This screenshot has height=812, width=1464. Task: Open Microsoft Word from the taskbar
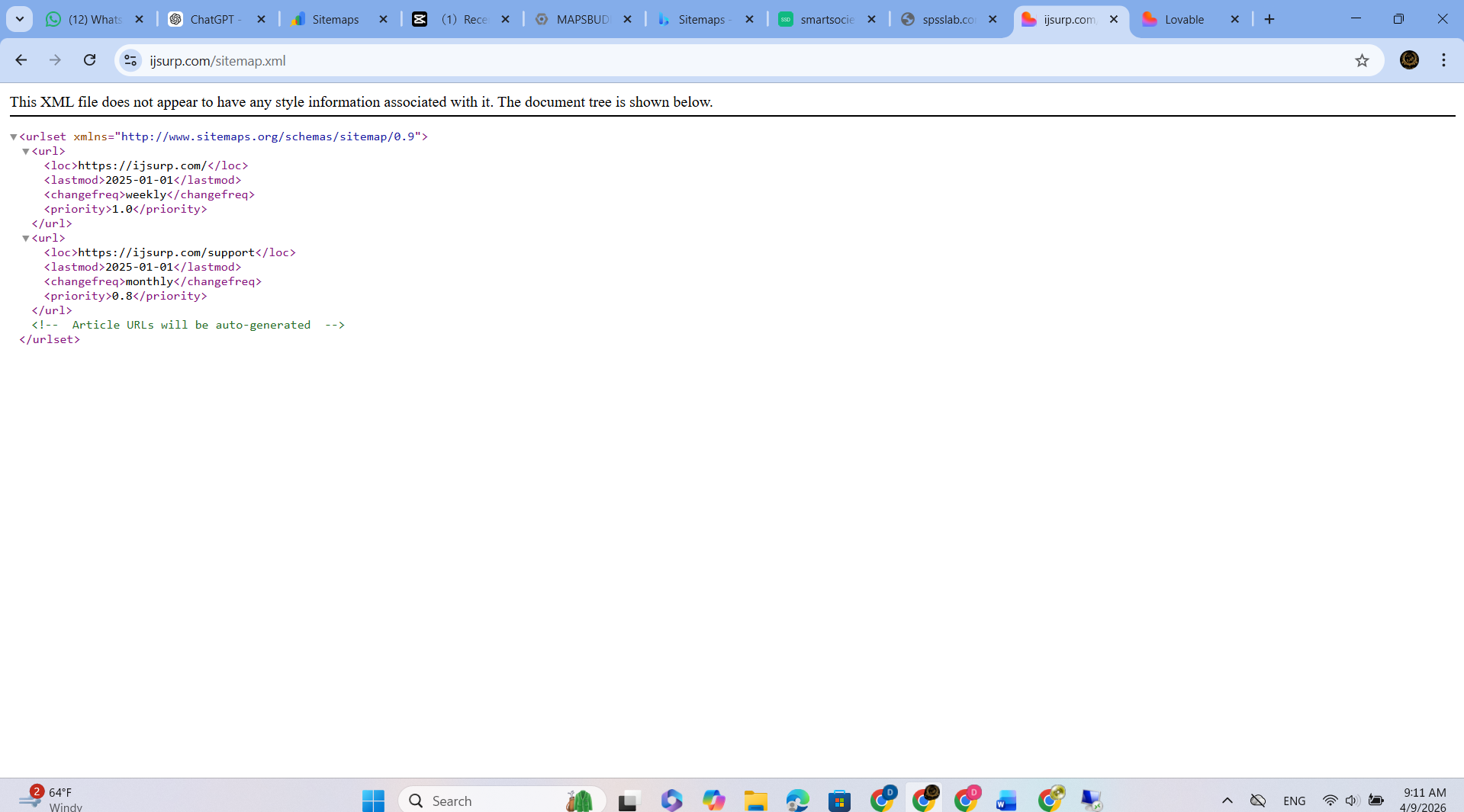(1006, 801)
